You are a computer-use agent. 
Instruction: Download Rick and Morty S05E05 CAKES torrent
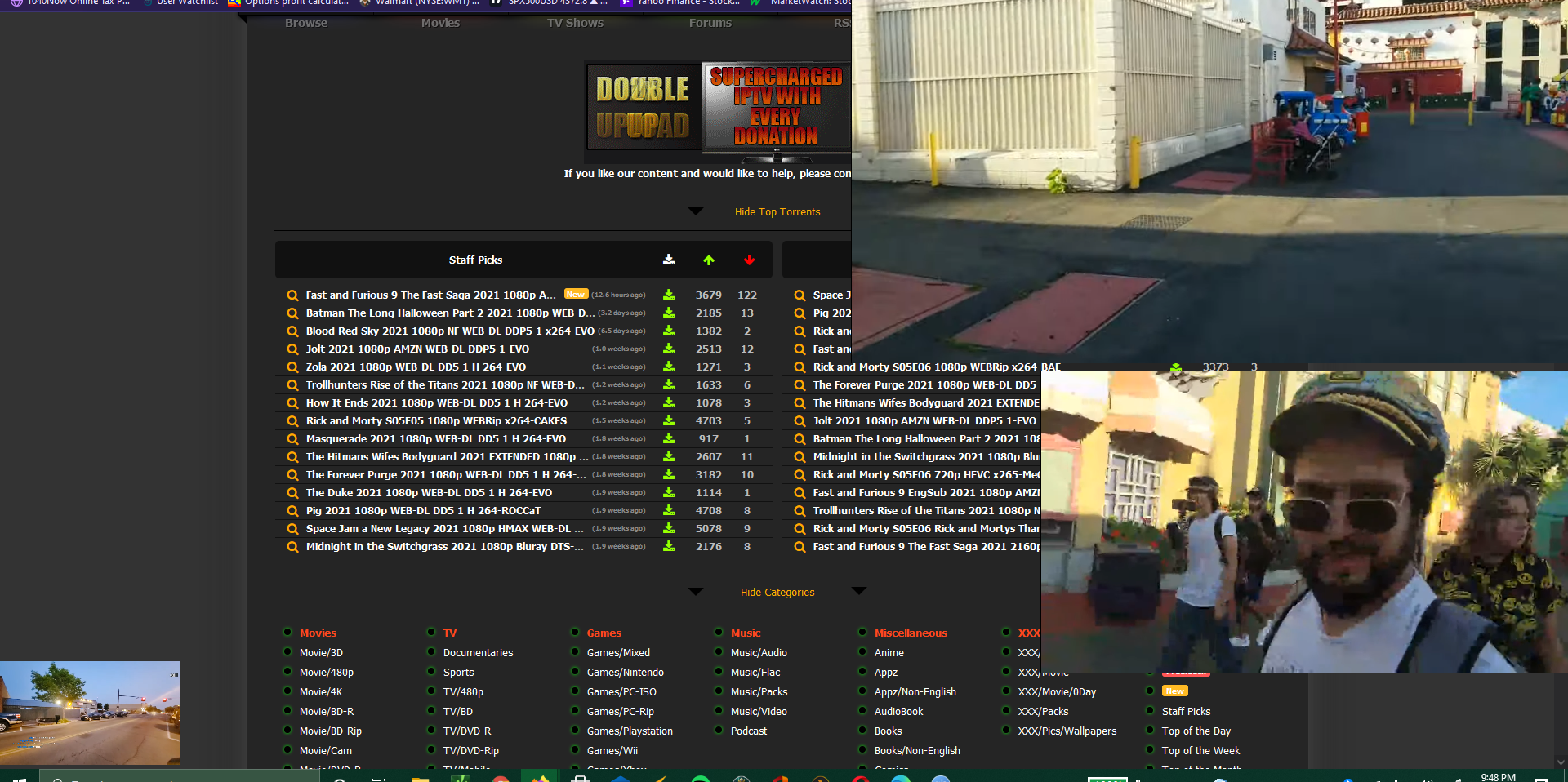tap(669, 420)
